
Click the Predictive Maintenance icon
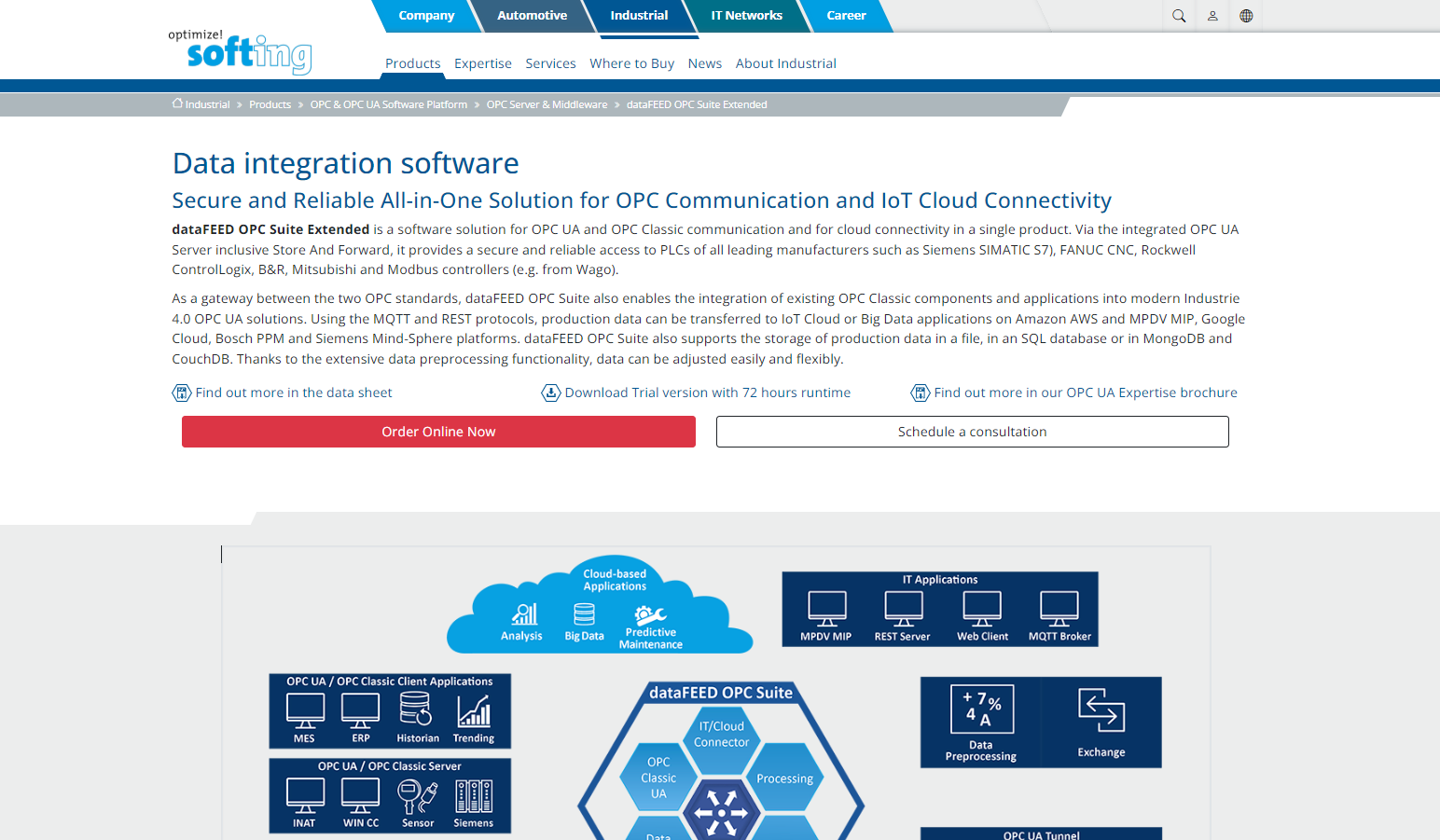pos(650,614)
